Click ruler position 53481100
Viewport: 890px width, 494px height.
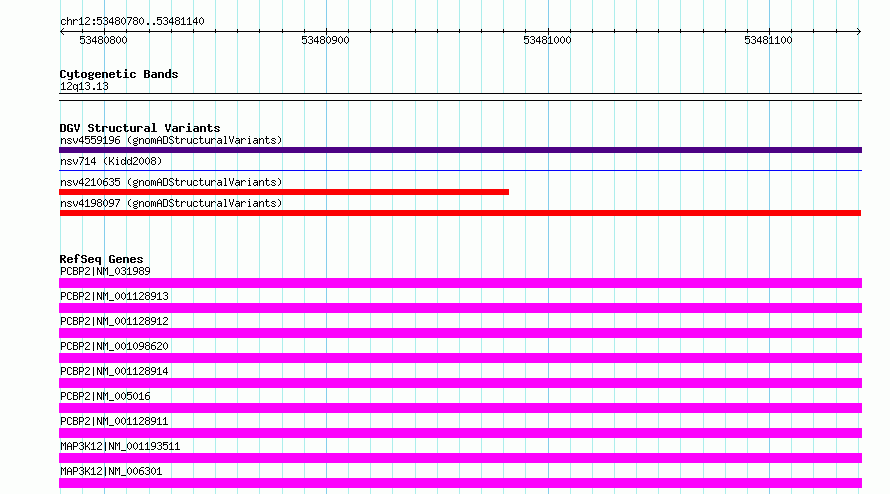coord(768,40)
